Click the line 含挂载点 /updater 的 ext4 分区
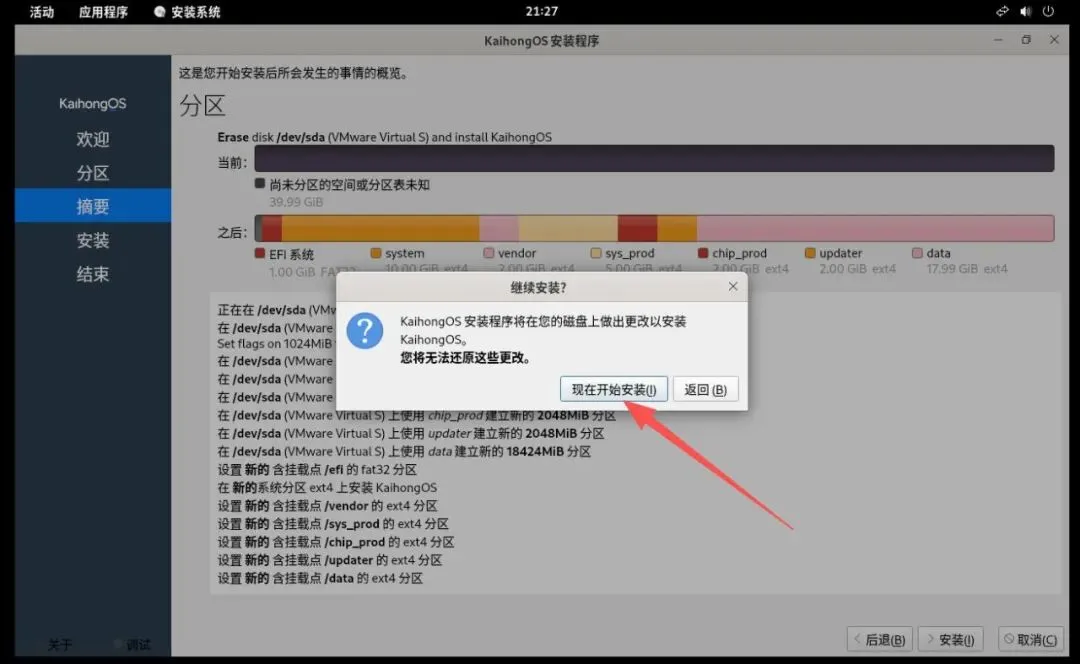This screenshot has height=664, width=1080. (x=330, y=560)
